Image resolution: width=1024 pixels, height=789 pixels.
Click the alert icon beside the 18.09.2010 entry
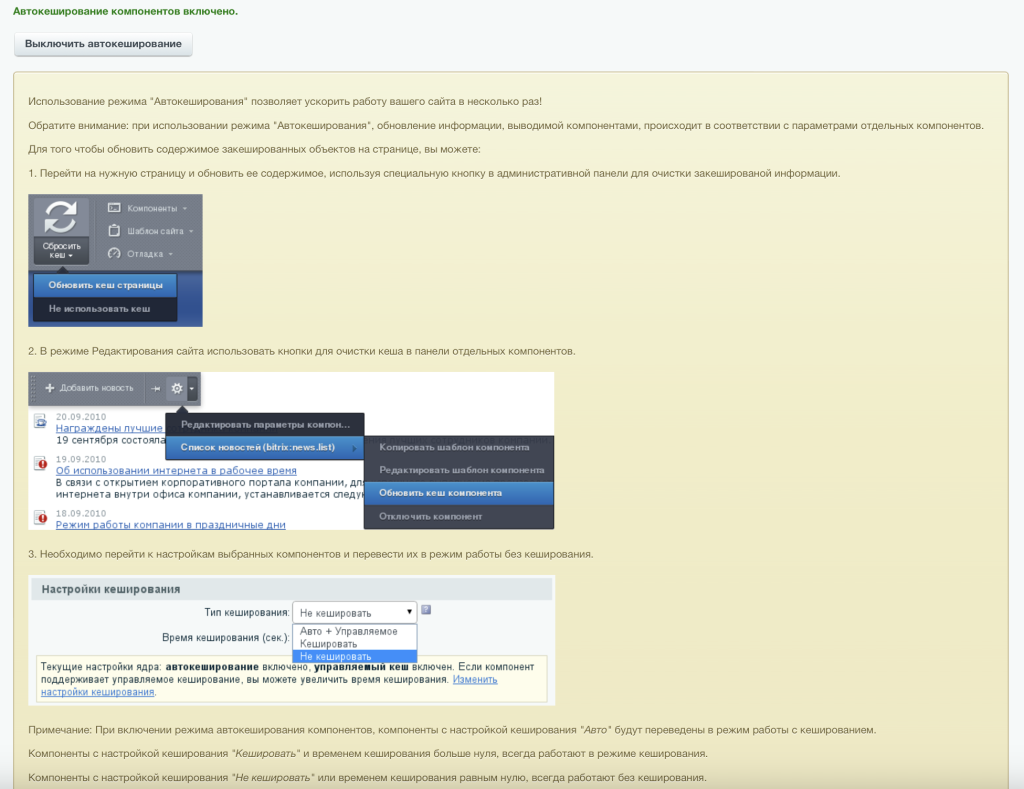click(x=40, y=518)
